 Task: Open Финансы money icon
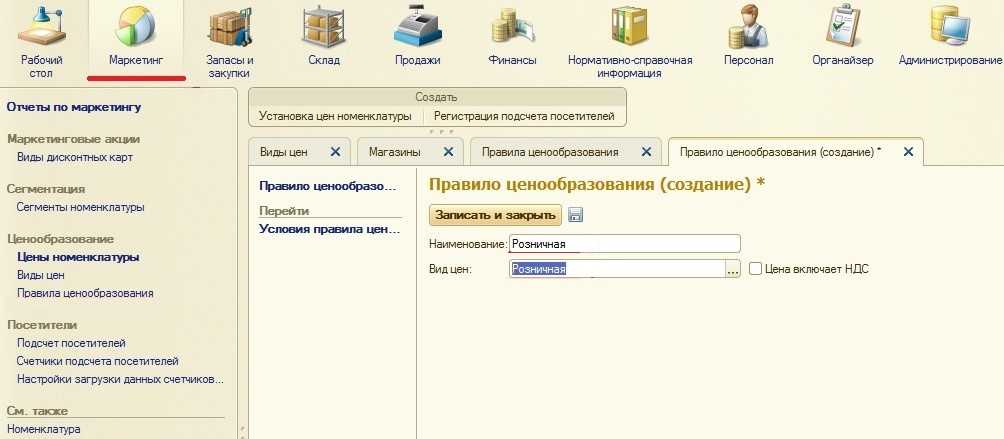coord(512,26)
